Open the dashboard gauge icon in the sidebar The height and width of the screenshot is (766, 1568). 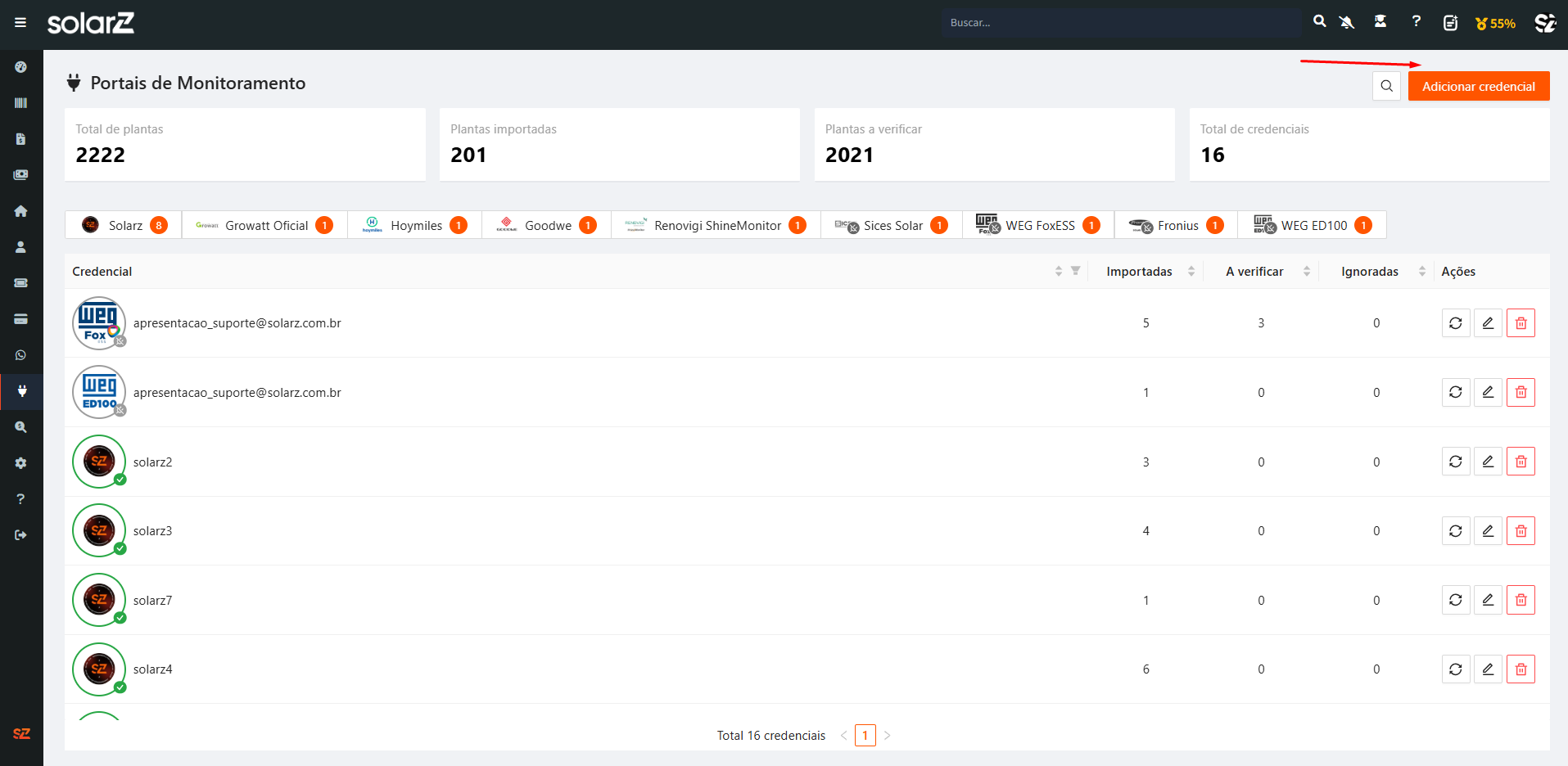click(x=20, y=67)
